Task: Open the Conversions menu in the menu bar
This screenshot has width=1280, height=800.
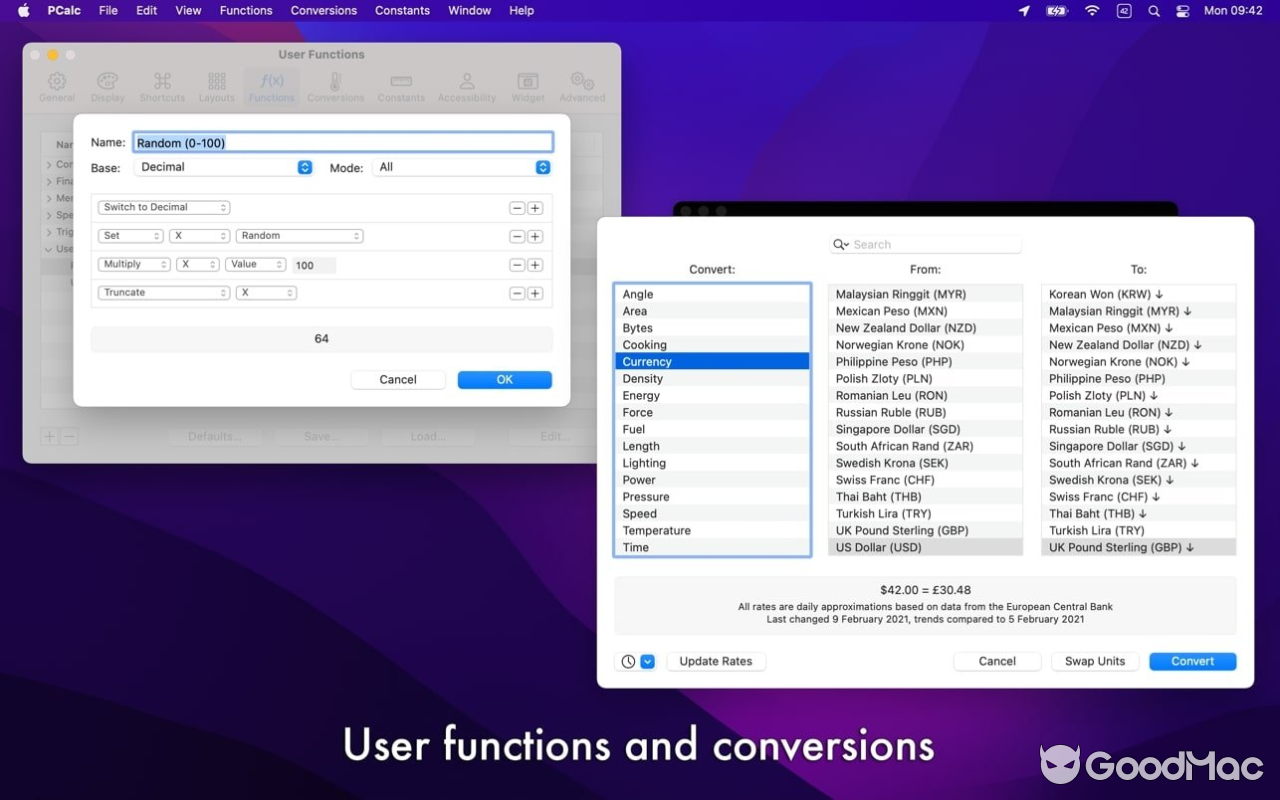Action: tap(323, 10)
